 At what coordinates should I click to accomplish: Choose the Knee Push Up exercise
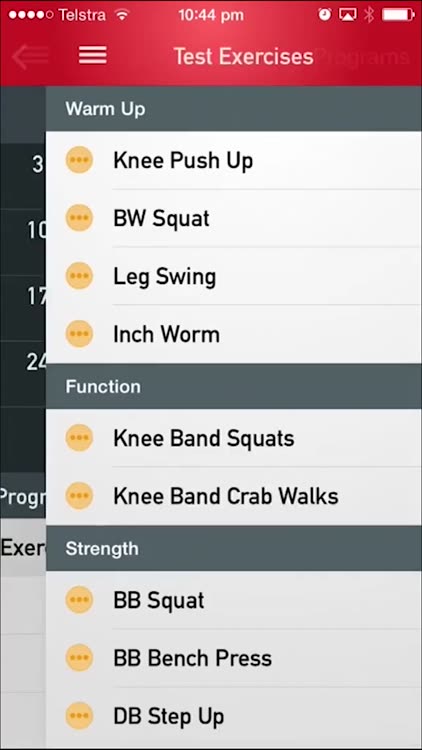coord(233,160)
